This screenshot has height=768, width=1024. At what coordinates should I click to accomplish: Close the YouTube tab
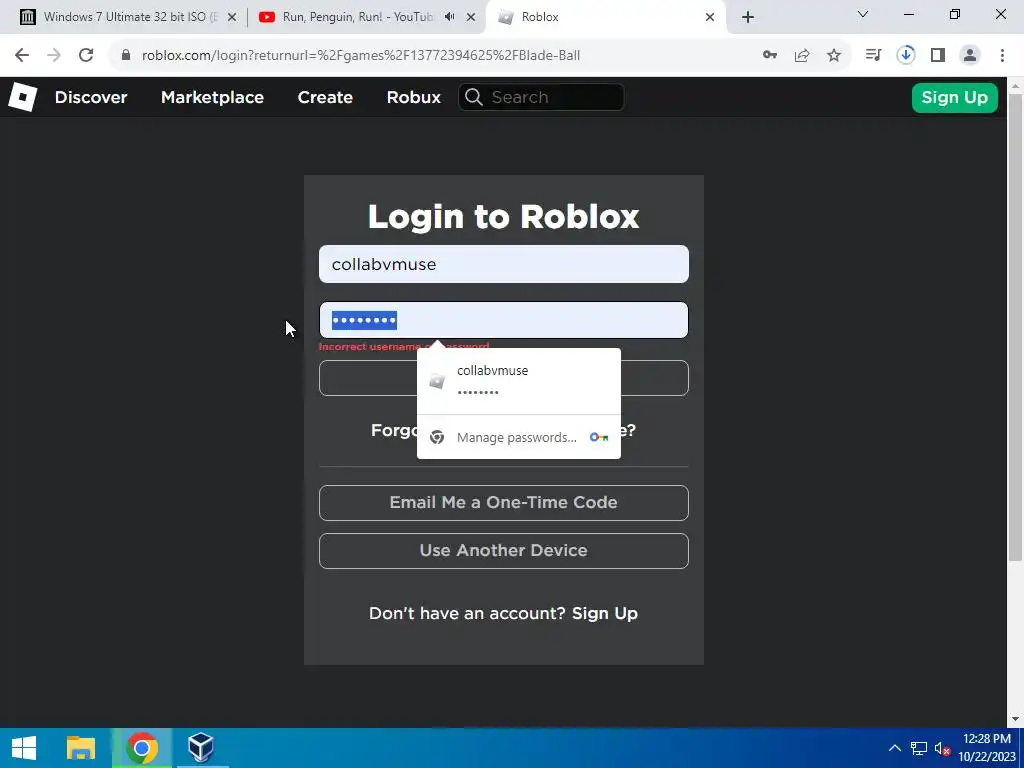[471, 17]
